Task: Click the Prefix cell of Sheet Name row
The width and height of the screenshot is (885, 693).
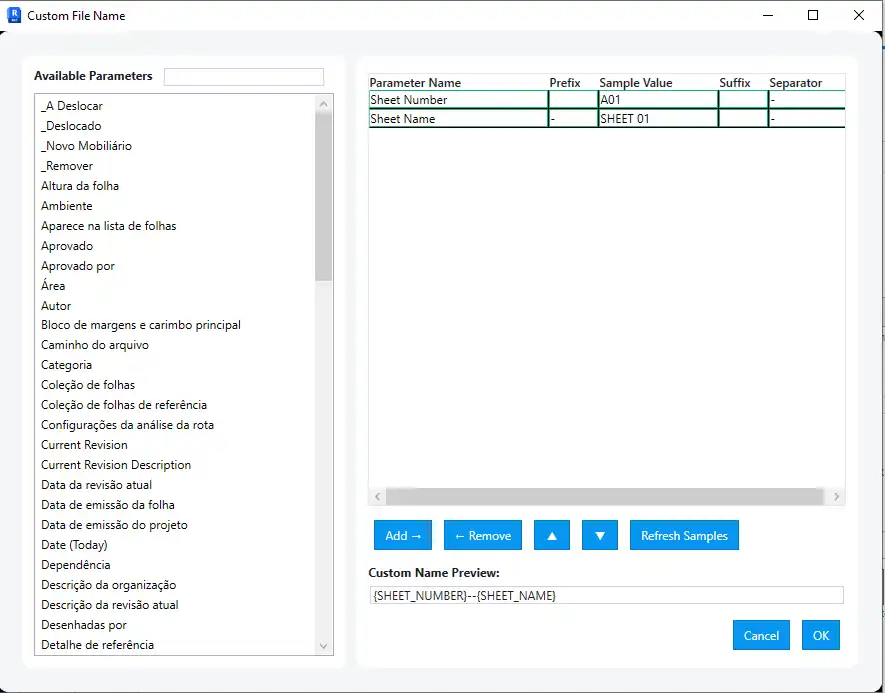Action: (573, 119)
